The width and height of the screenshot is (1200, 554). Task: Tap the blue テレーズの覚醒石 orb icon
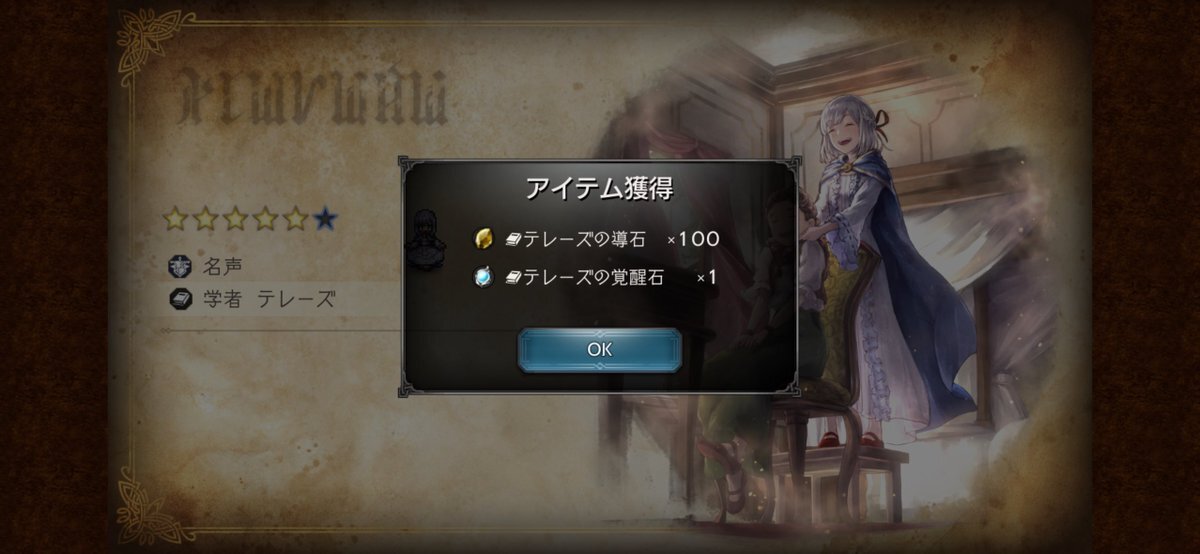484,277
